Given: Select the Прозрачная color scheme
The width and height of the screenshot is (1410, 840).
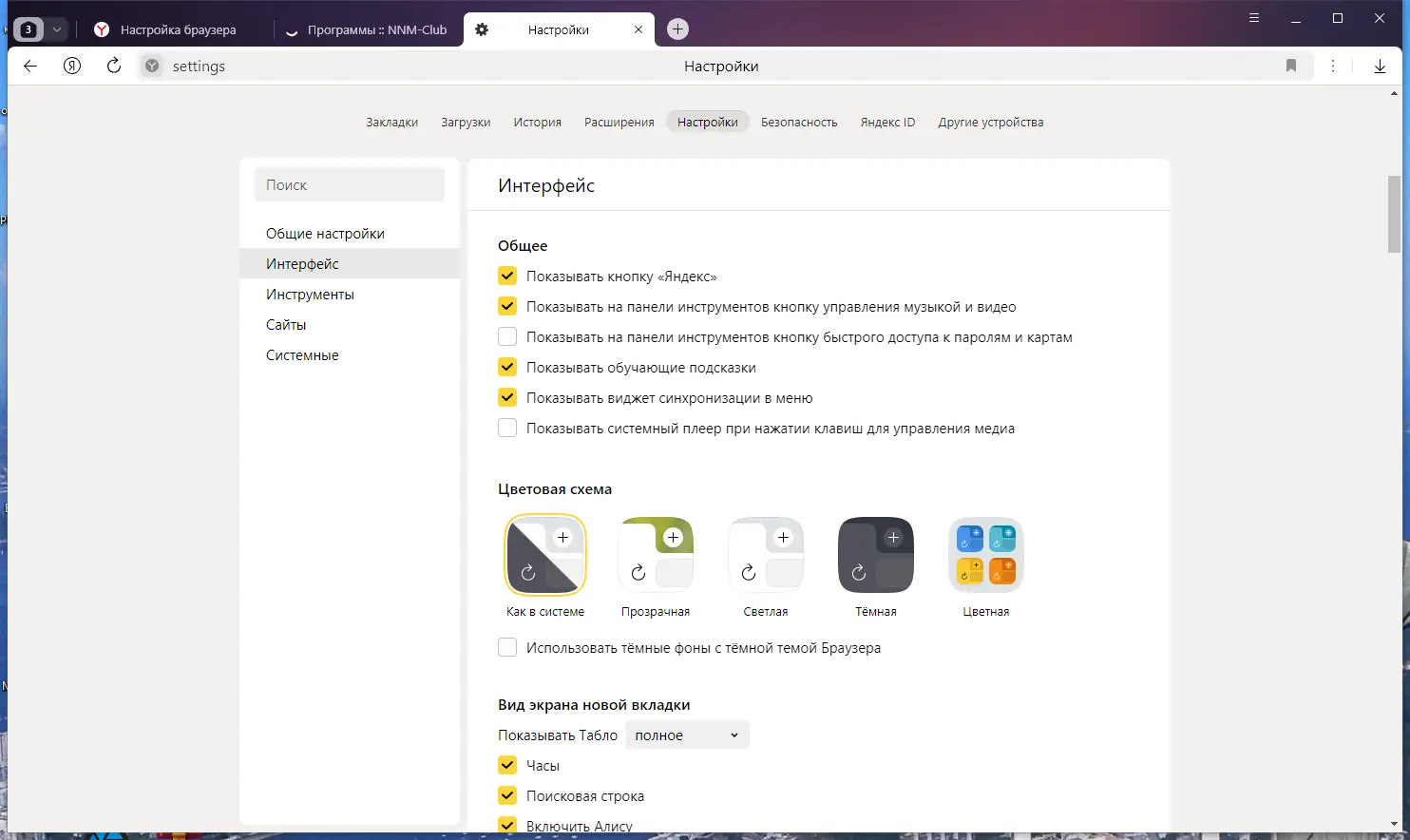Looking at the screenshot, I should tap(656, 555).
